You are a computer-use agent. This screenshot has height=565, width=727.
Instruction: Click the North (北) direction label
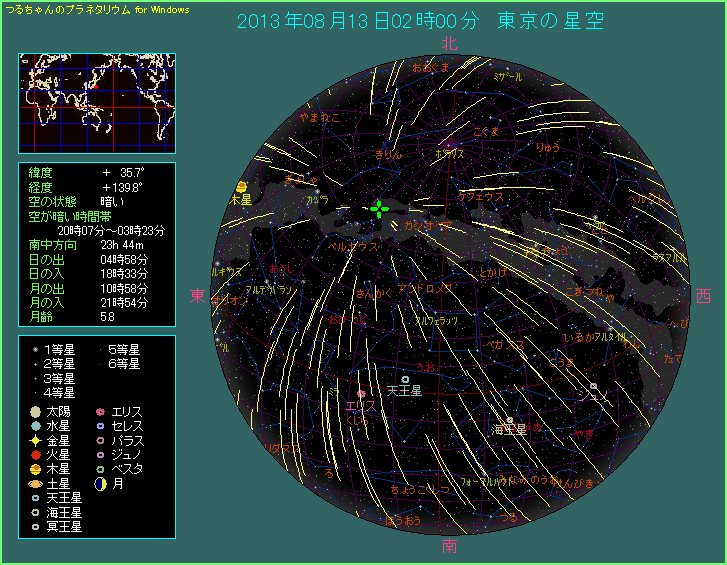click(x=449, y=44)
